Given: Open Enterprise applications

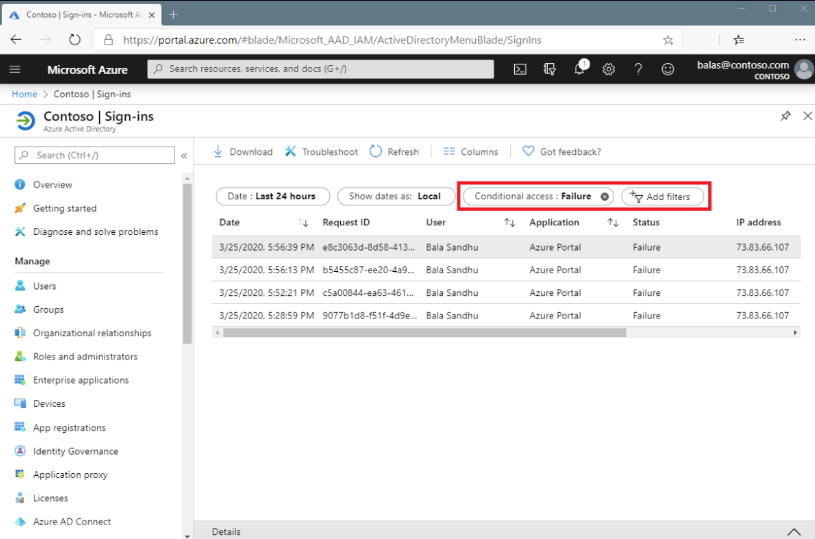Looking at the screenshot, I should [72, 380].
